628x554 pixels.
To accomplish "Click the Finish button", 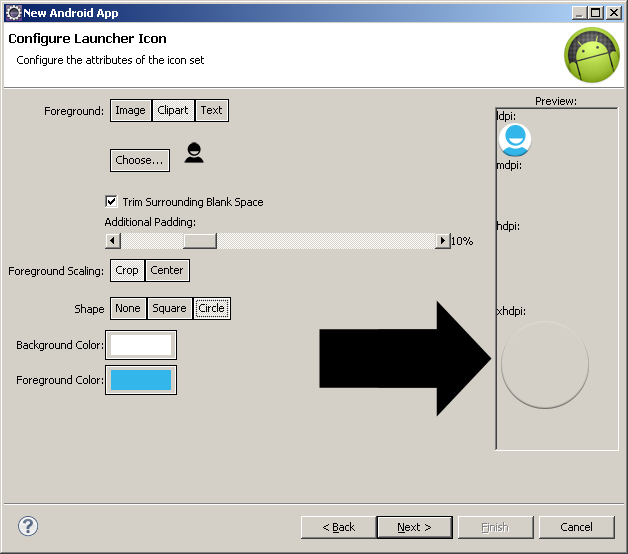I will tap(495, 527).
